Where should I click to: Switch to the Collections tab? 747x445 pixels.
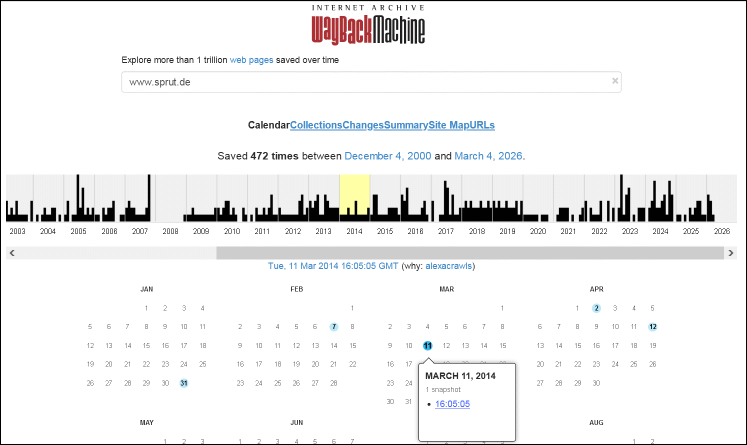point(316,125)
